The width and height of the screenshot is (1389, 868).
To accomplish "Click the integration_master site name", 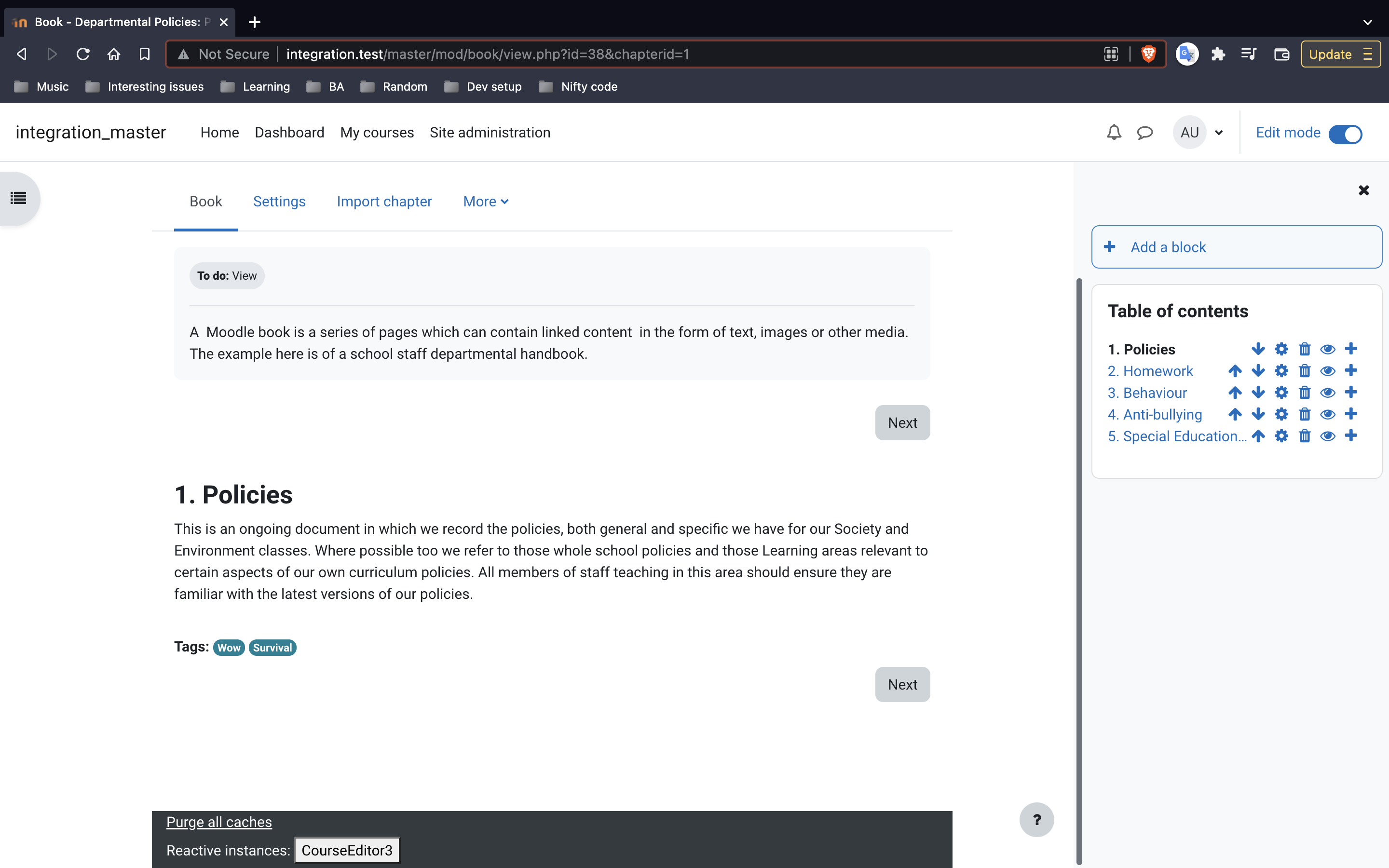I will pyautogui.click(x=91, y=133).
